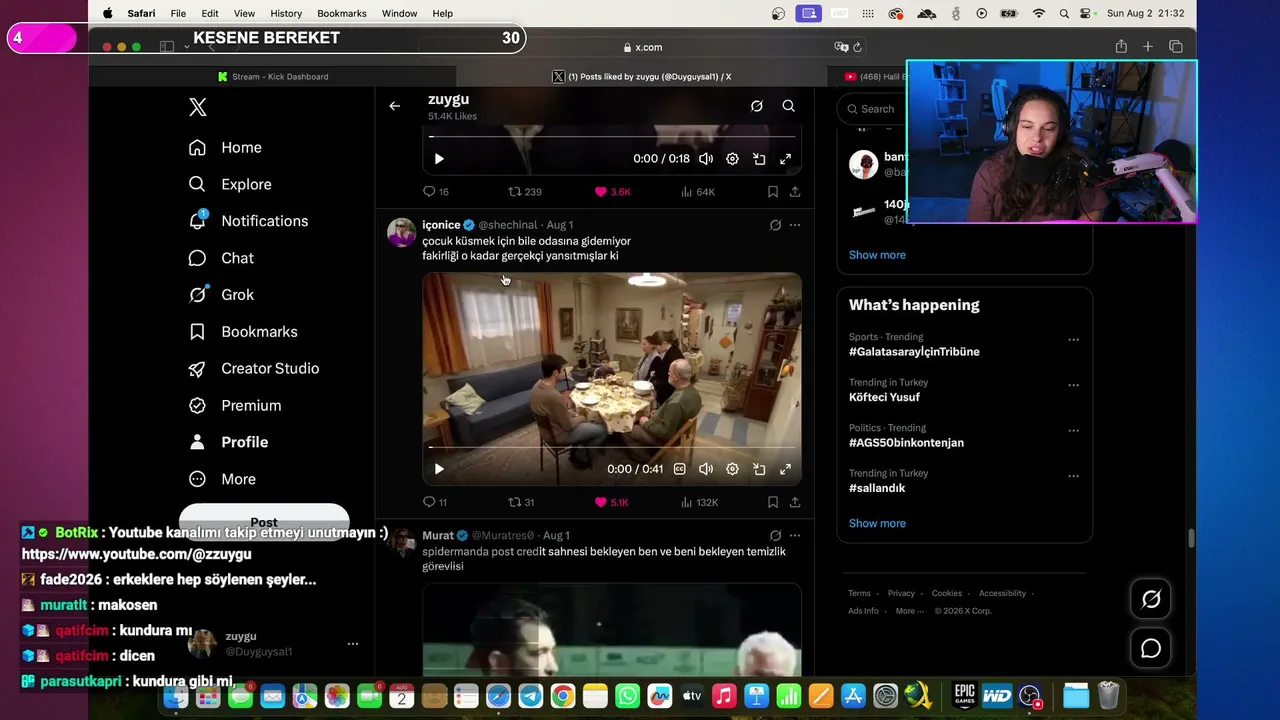Expand Show more under What's happening
Screen dimensions: 1280x720
(x=877, y=523)
